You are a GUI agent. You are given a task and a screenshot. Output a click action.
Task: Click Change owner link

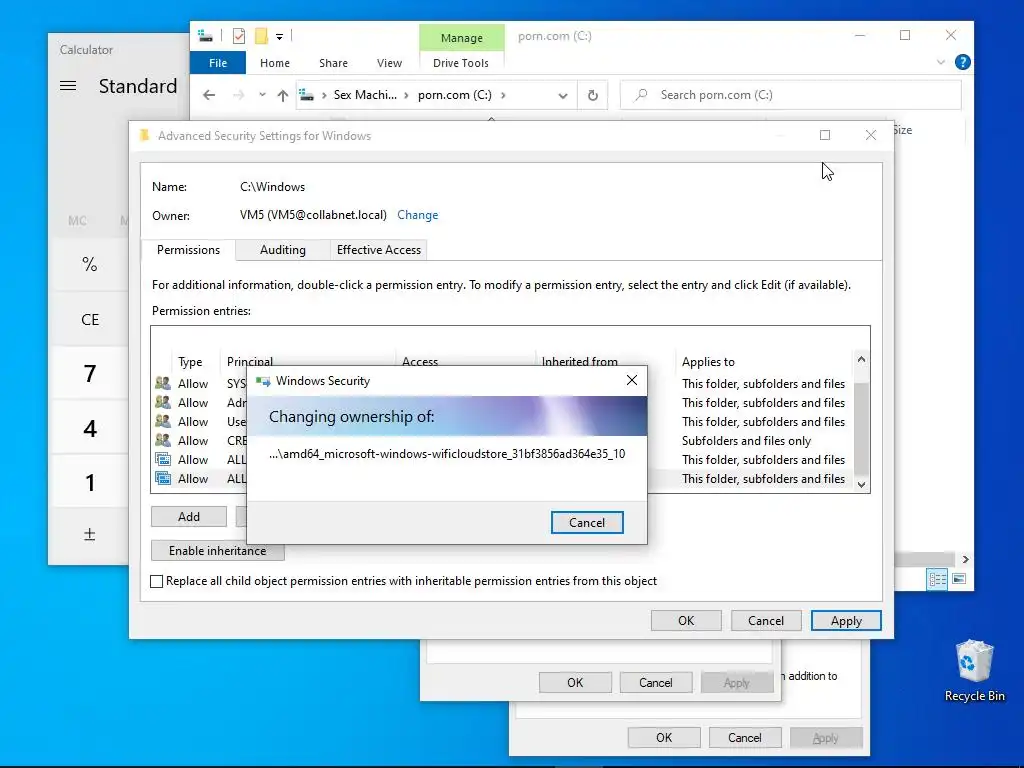[417, 215]
